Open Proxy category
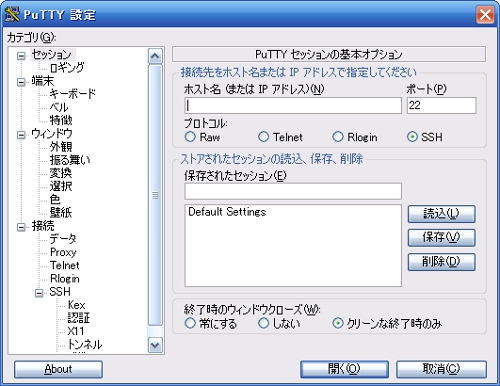This screenshot has width=500, height=386. pyautogui.click(x=63, y=252)
